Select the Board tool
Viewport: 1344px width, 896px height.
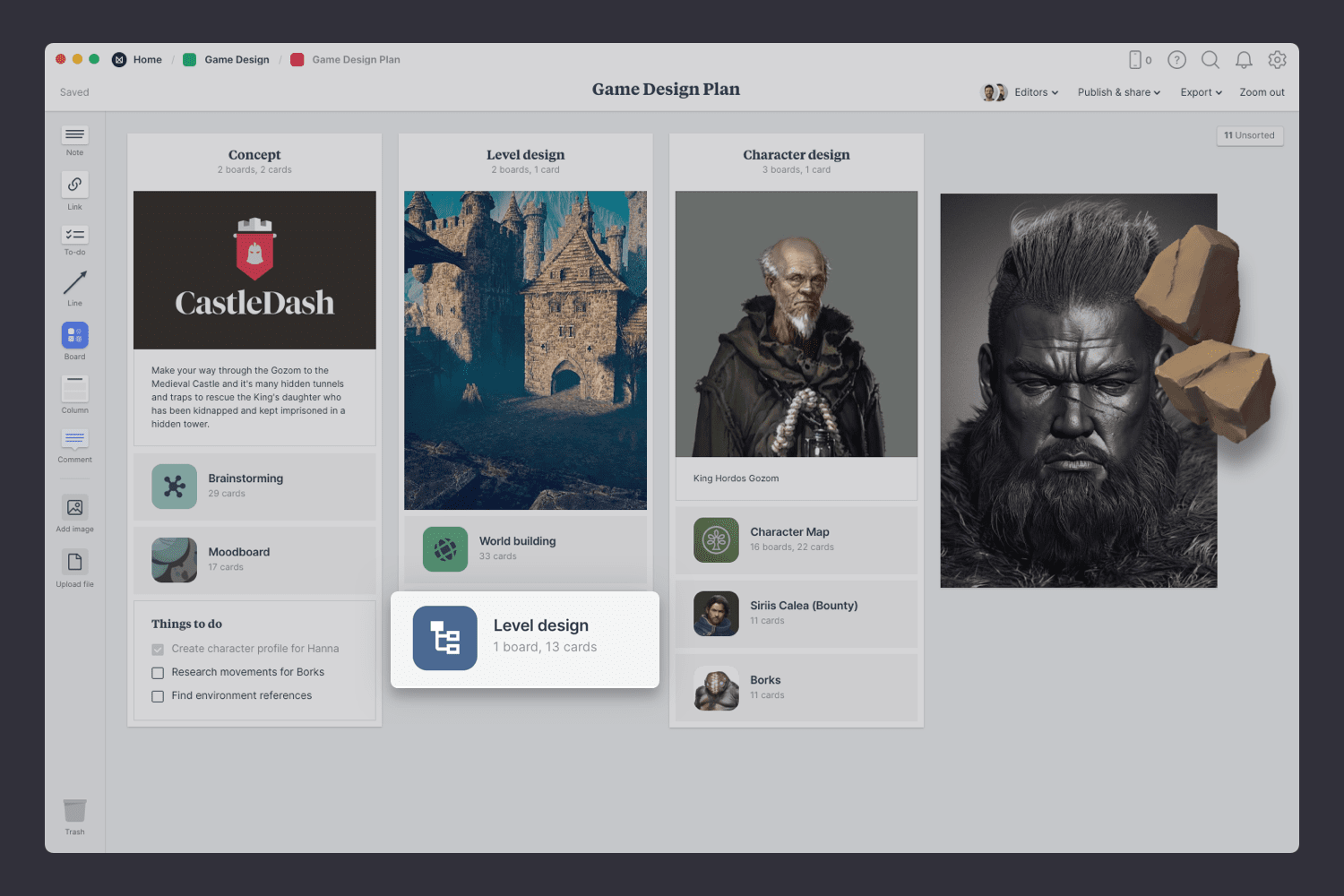coord(74,335)
